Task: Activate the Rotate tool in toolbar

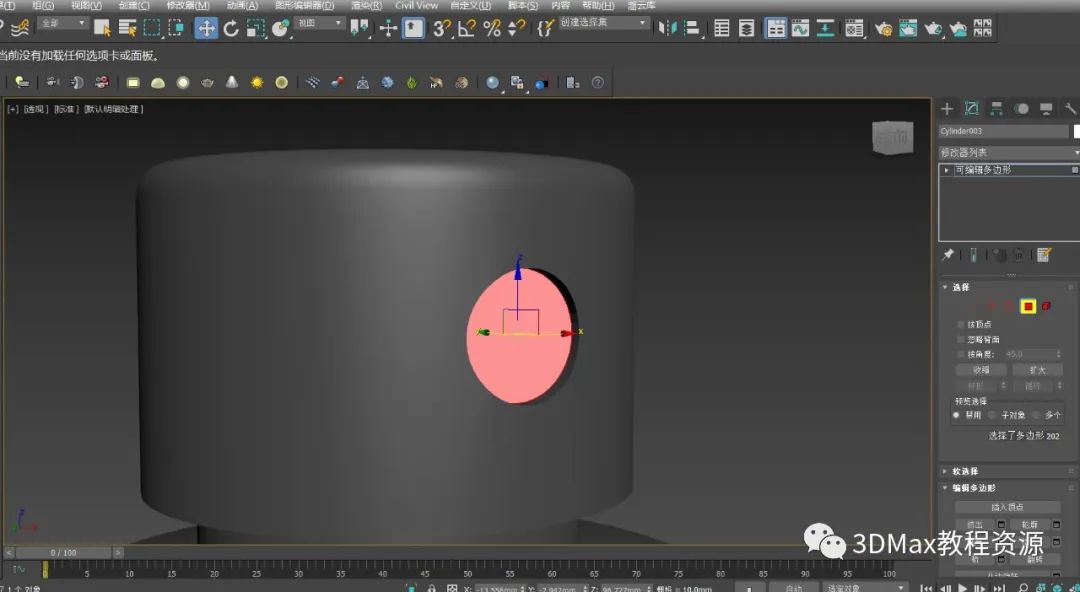Action: click(231, 28)
